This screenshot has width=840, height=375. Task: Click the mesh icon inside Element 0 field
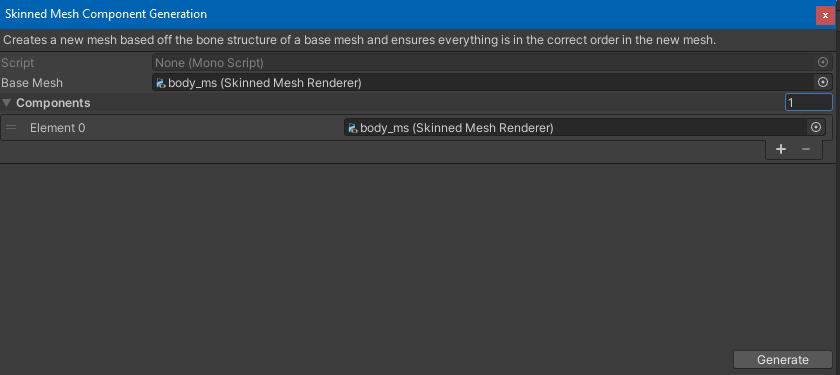tap(352, 128)
